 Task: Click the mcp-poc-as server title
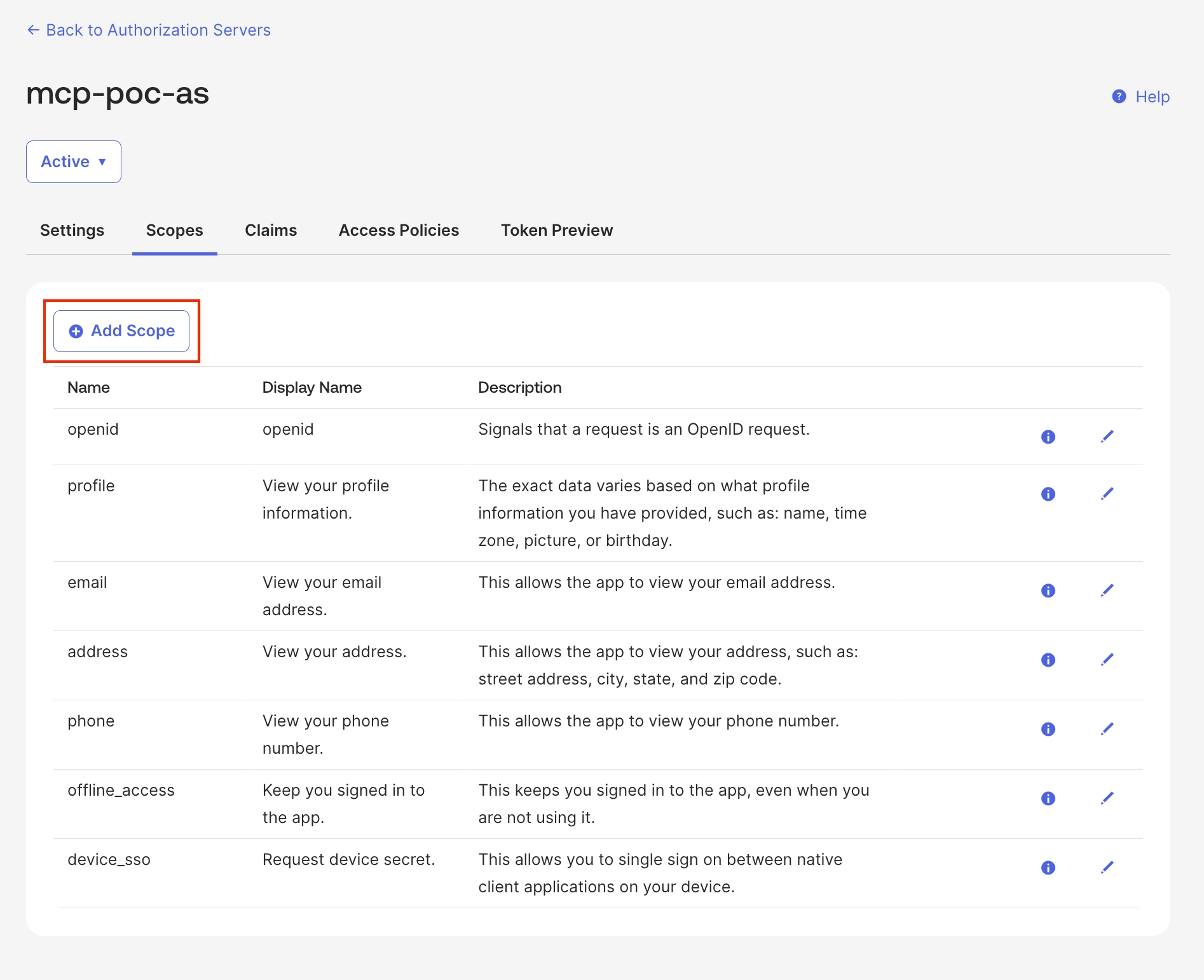118,94
